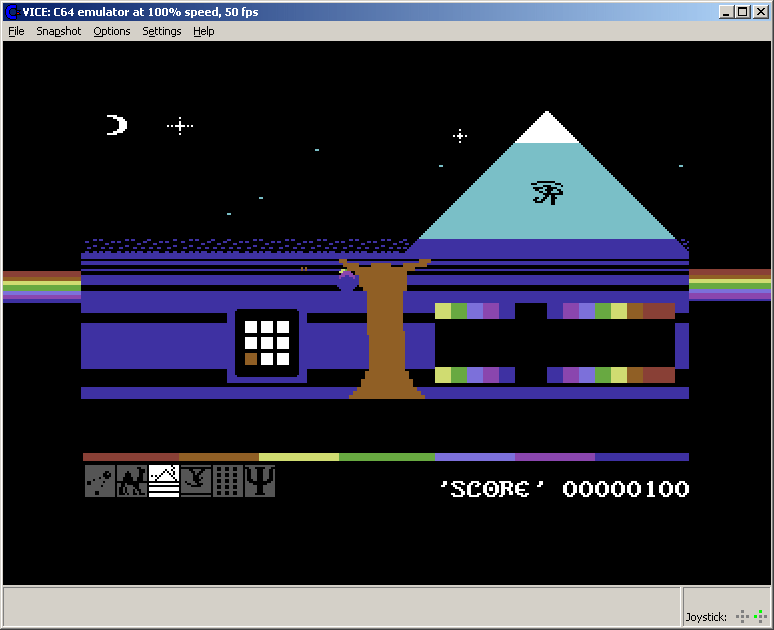The height and width of the screenshot is (630, 774).
Task: Click the joystick status indicator dots
Action: click(x=752, y=616)
